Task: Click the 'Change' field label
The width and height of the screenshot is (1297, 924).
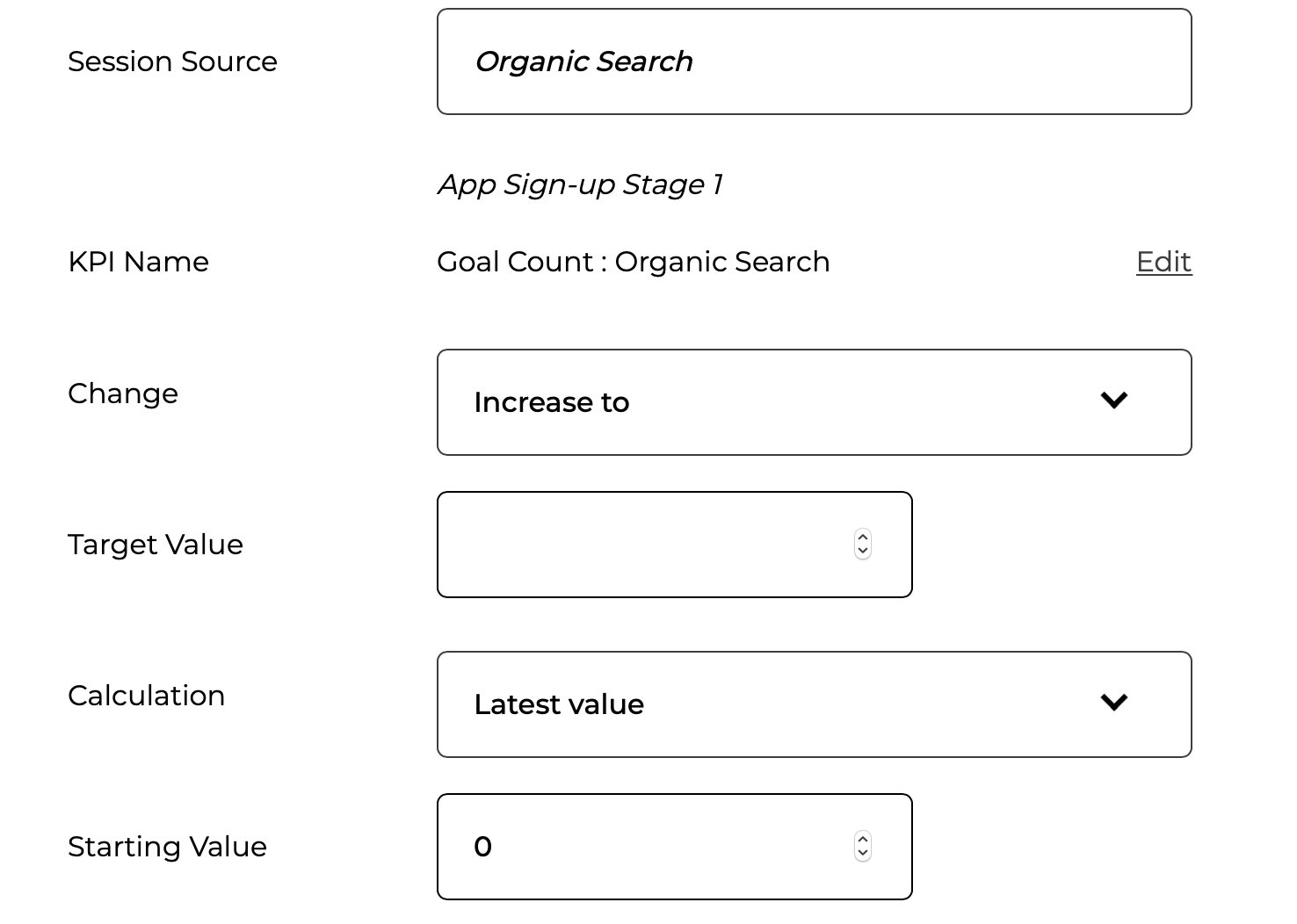Action: pyautogui.click(x=123, y=393)
